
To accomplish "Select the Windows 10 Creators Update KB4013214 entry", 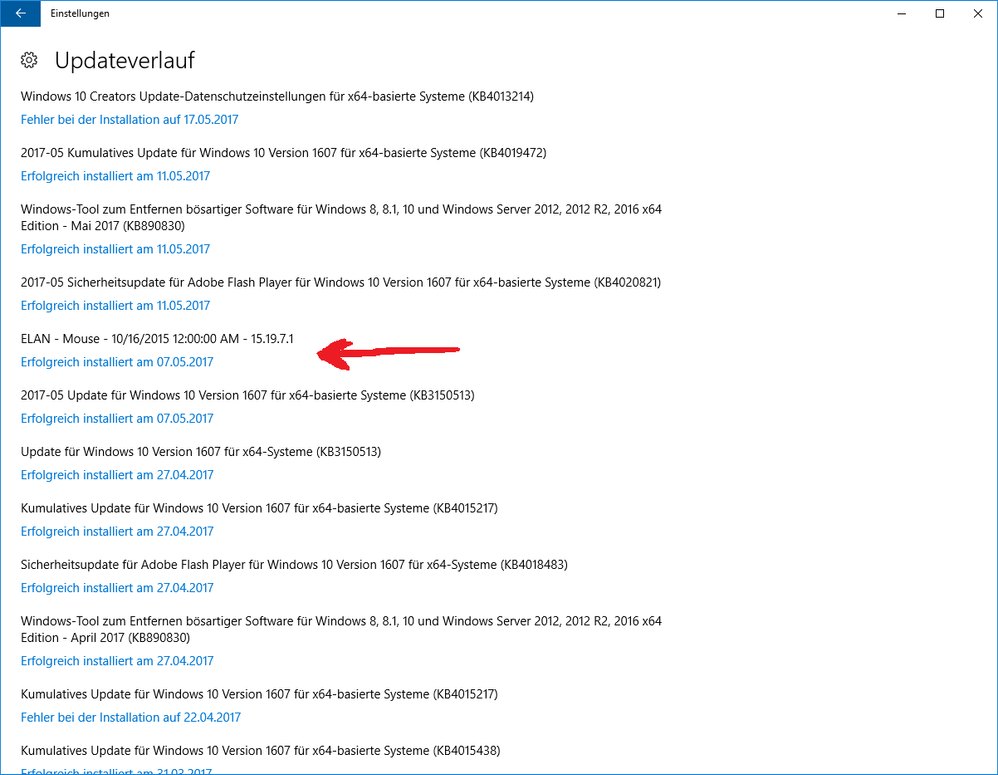I will pos(276,96).
